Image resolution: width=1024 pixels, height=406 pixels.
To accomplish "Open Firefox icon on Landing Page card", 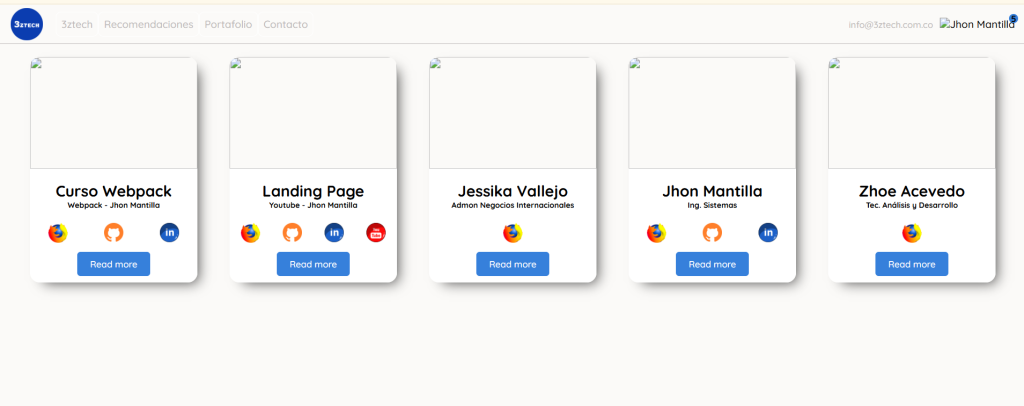I will click(x=251, y=233).
